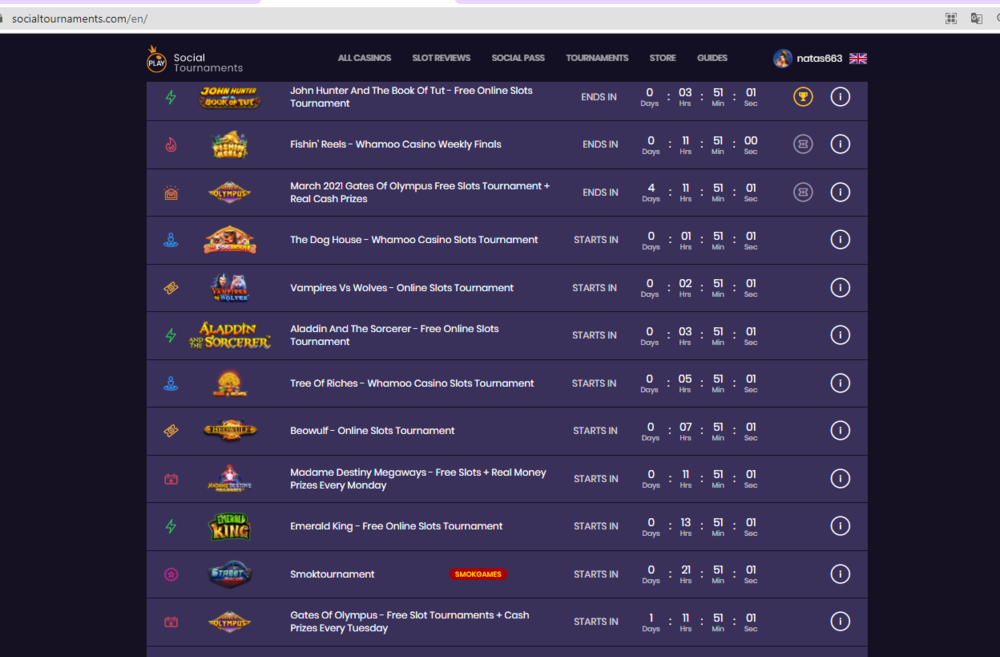Open Madame Destiny Megaways game thumbnail
1000x657 pixels.
(x=230, y=478)
